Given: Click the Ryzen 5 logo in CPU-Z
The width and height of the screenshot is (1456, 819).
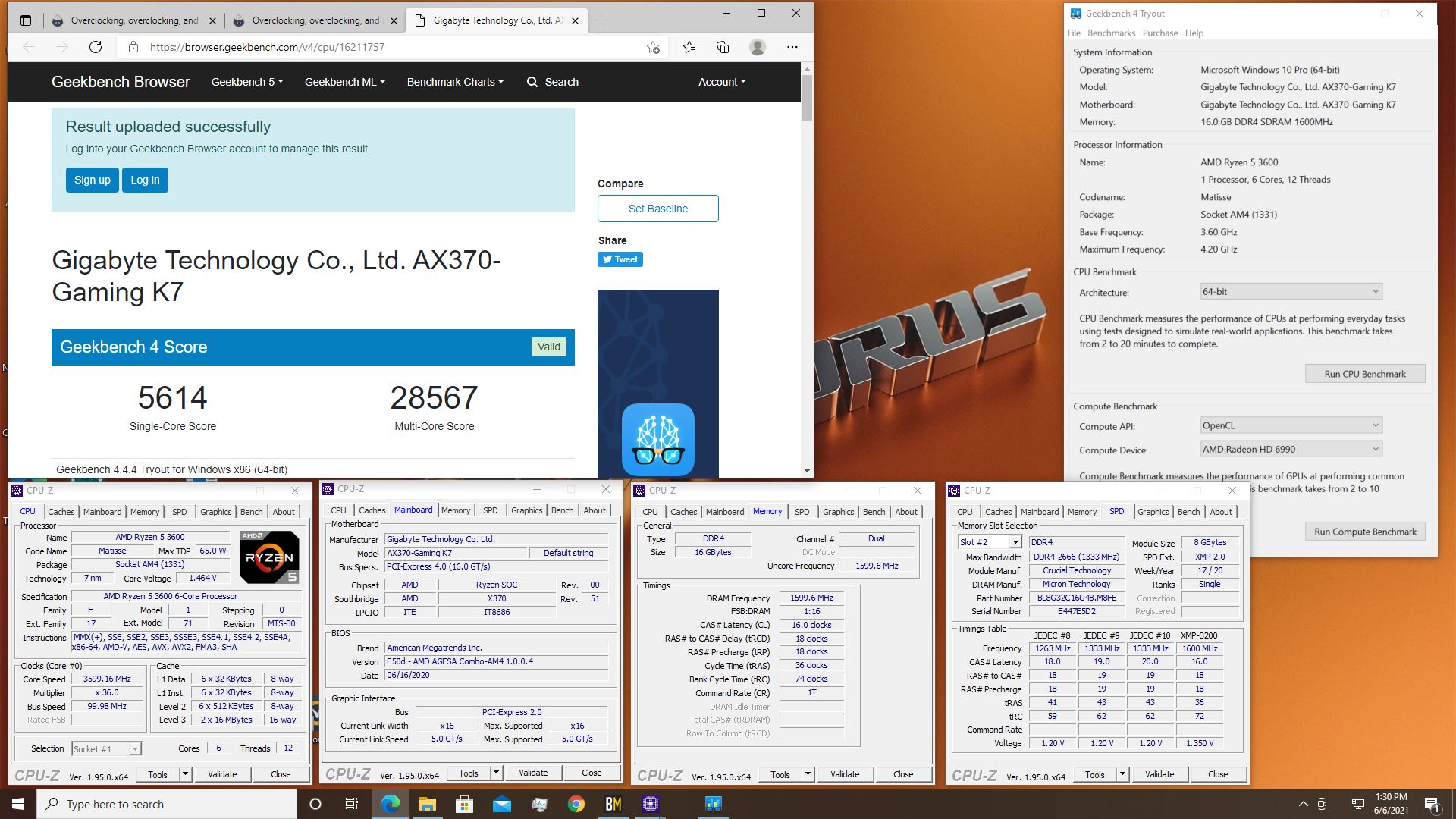Looking at the screenshot, I should tap(270, 557).
